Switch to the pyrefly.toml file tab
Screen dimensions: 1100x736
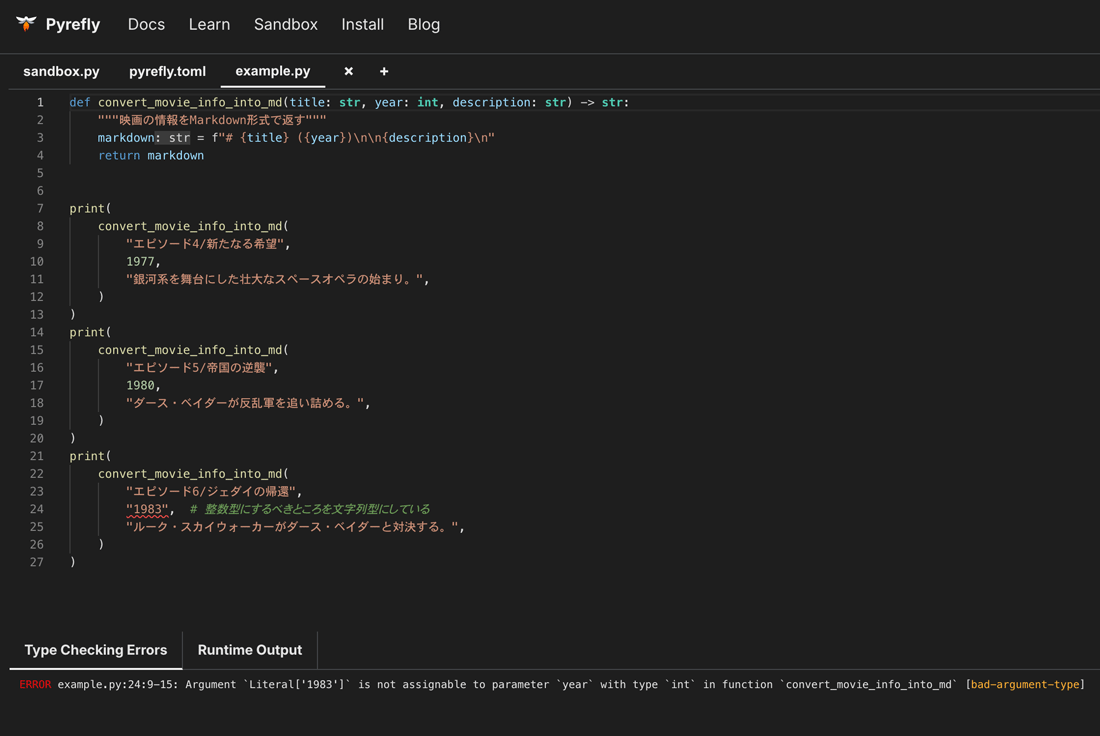(x=167, y=71)
